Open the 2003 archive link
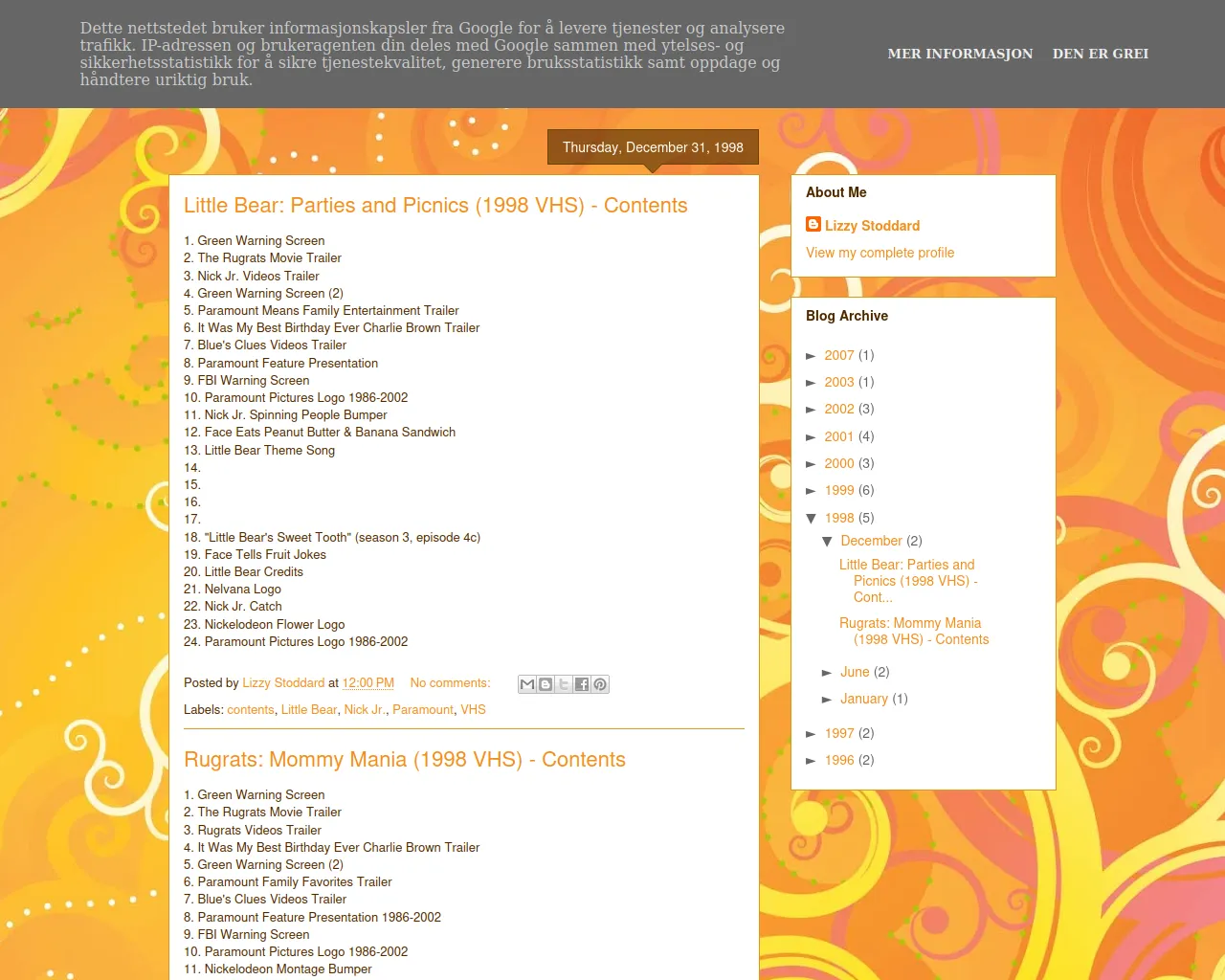Image resolution: width=1225 pixels, height=980 pixels. pos(839,383)
